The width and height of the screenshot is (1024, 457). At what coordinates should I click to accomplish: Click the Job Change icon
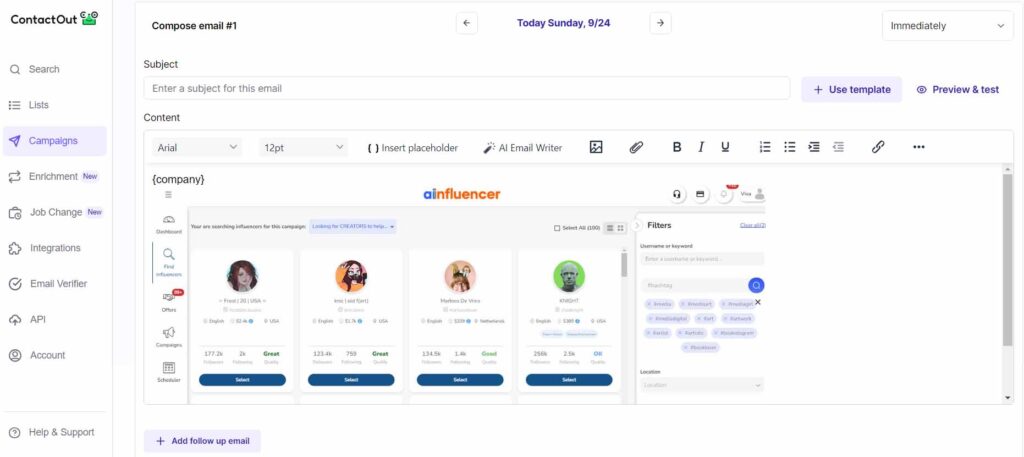[x=16, y=213]
